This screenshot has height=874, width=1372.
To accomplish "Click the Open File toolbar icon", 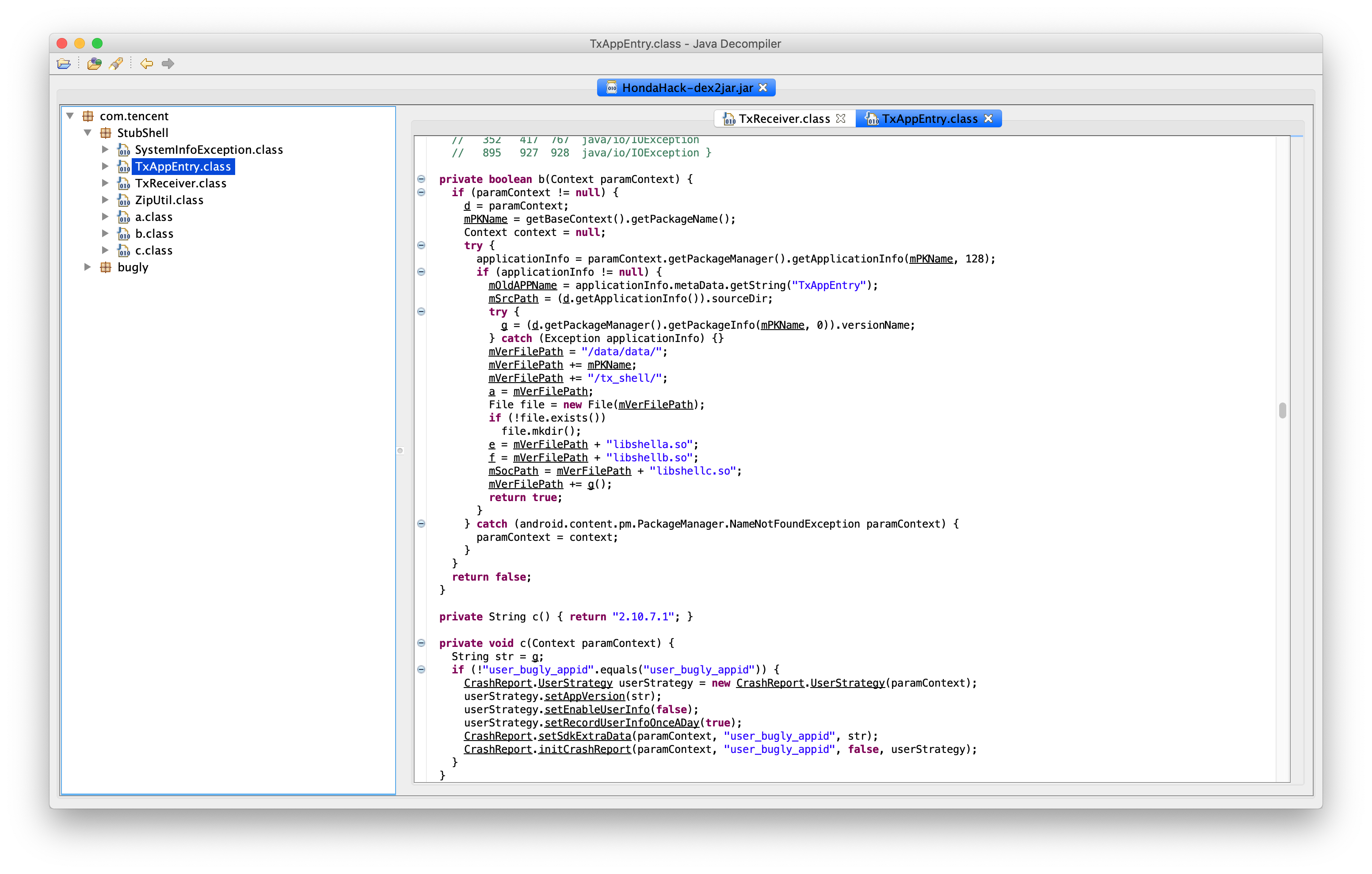I will coord(64,64).
